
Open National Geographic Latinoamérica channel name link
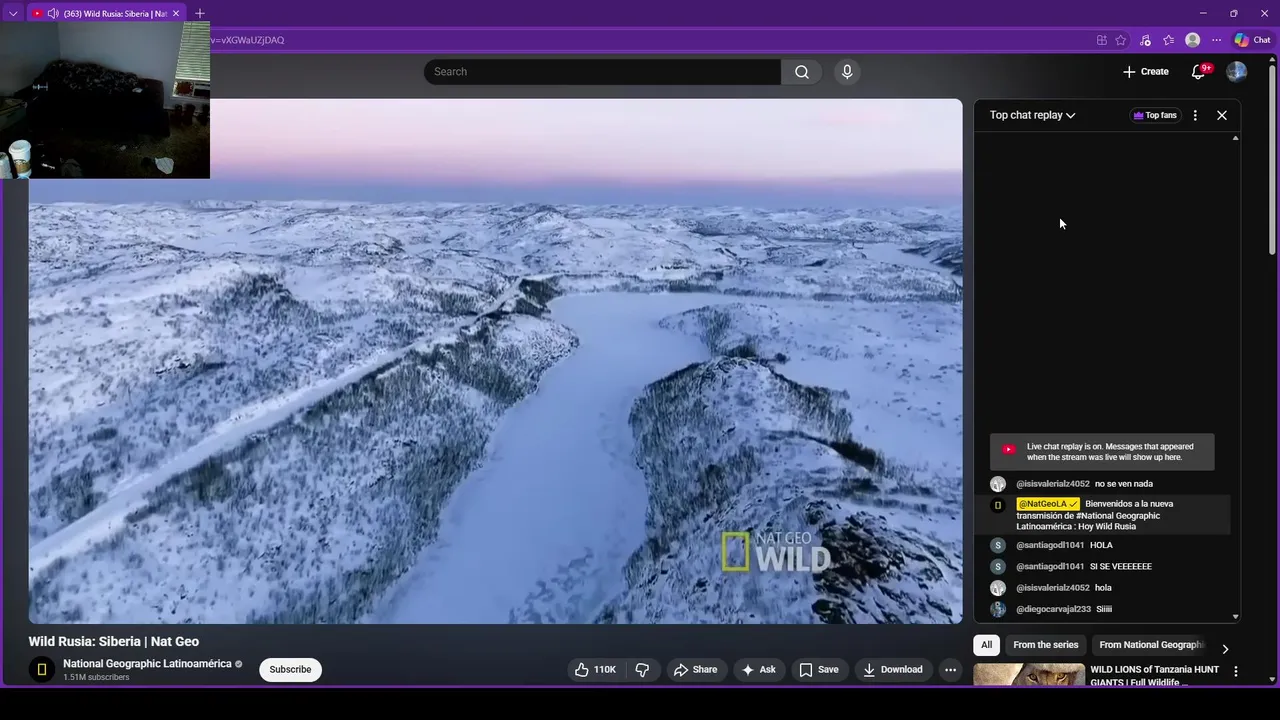(147, 664)
